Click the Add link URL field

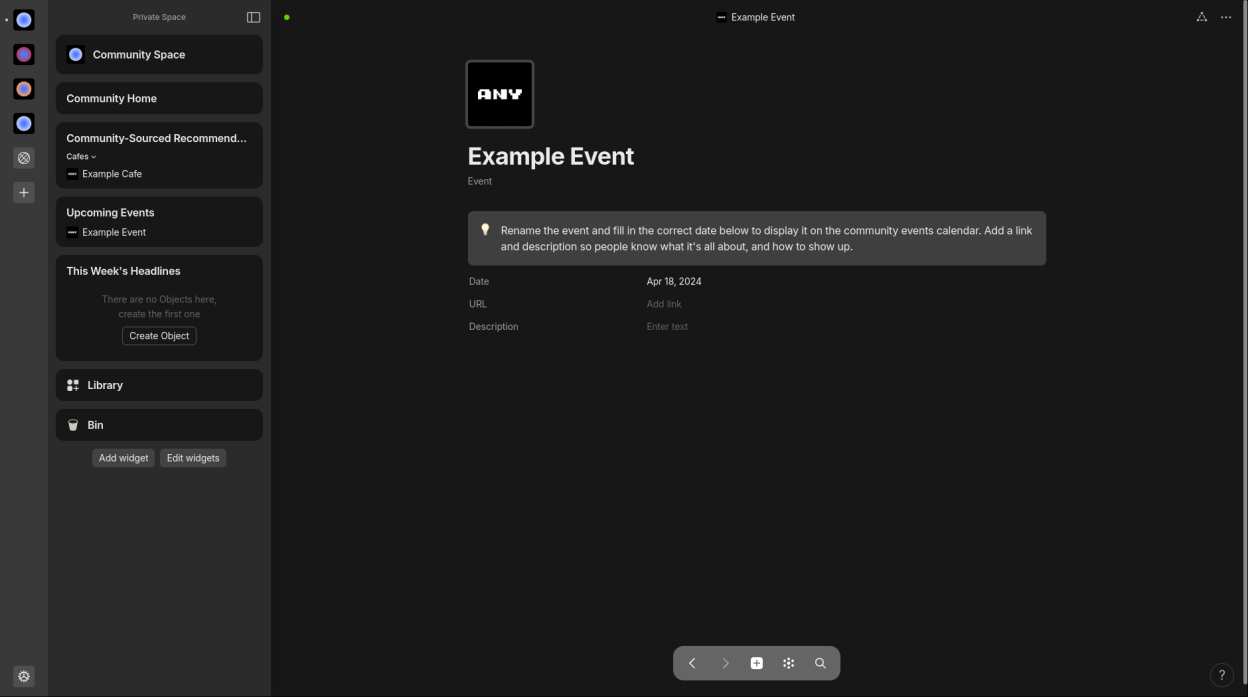(x=664, y=304)
